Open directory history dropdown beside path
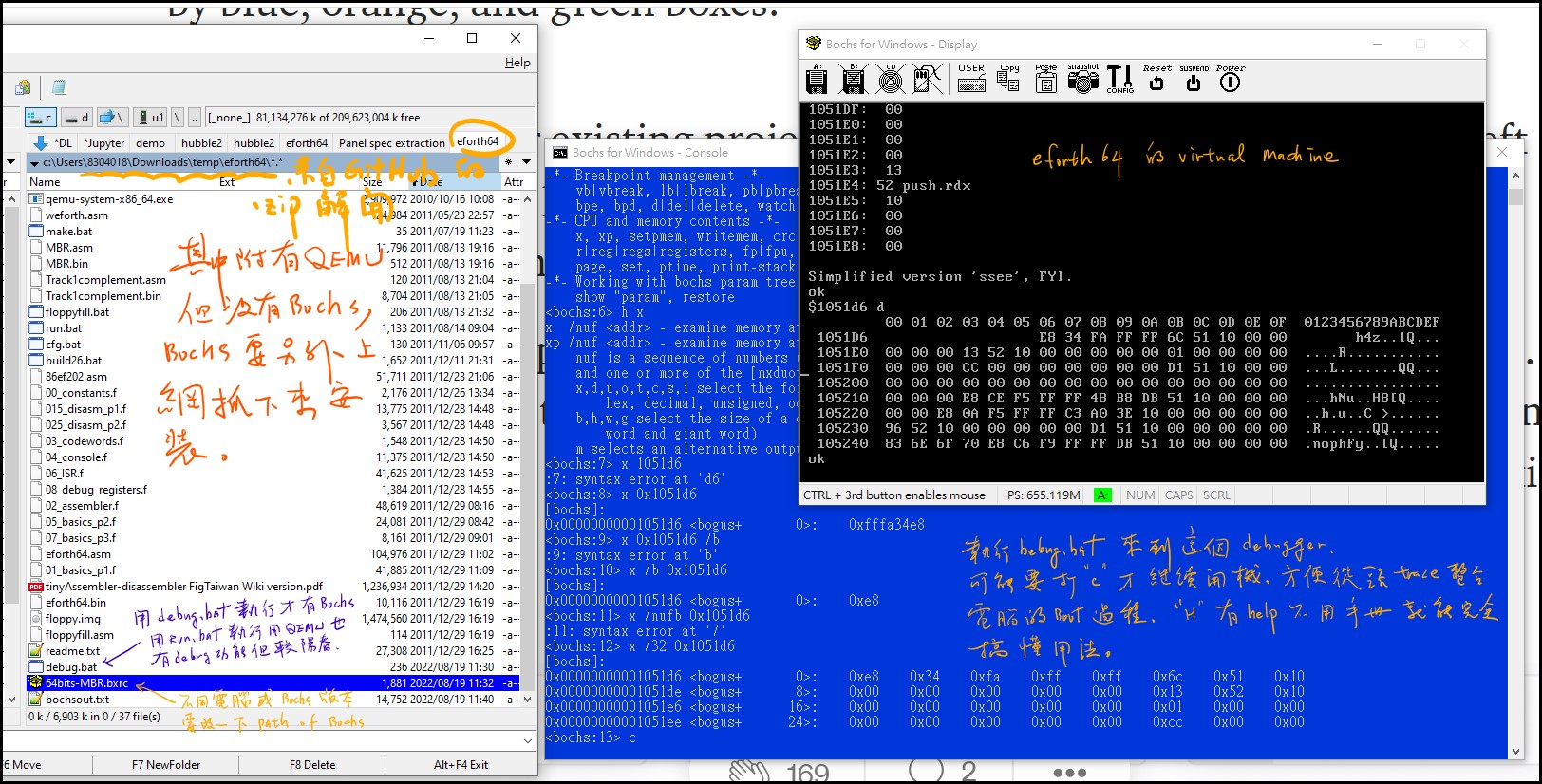The height and width of the screenshot is (784, 1542). pyautogui.click(x=526, y=162)
